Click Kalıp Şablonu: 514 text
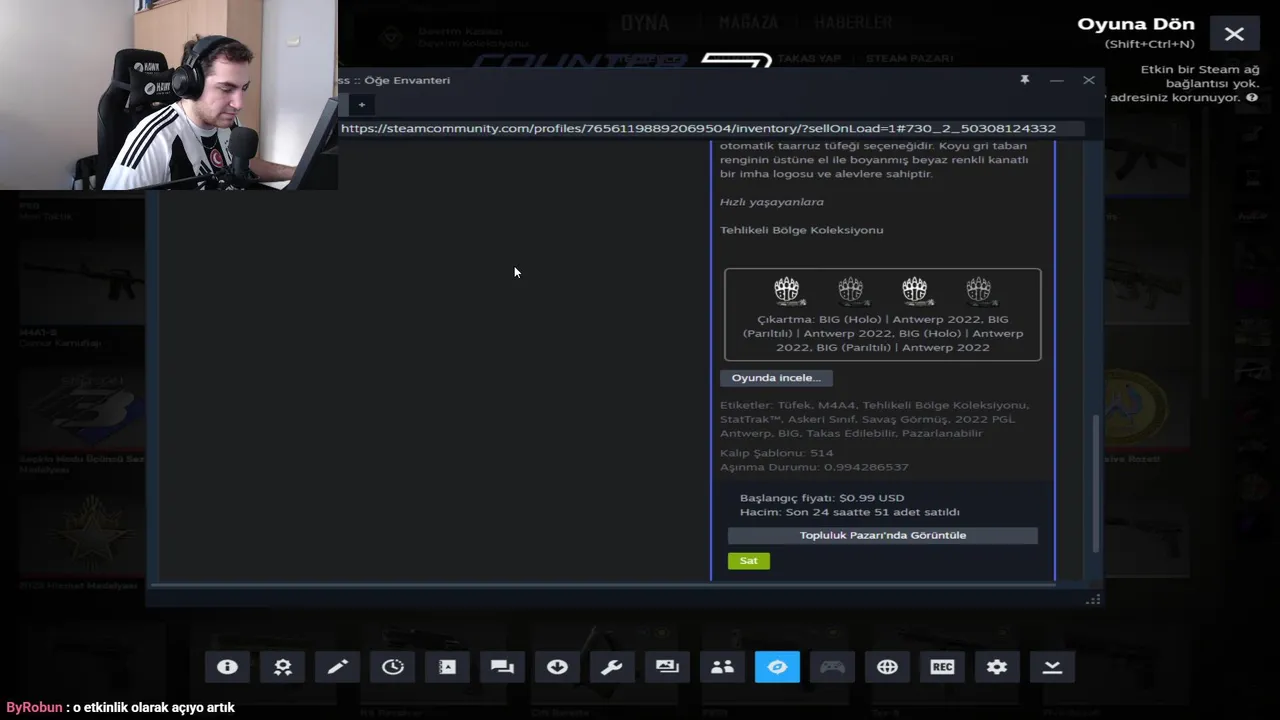Image resolution: width=1280 pixels, height=720 pixels. [x=777, y=453]
